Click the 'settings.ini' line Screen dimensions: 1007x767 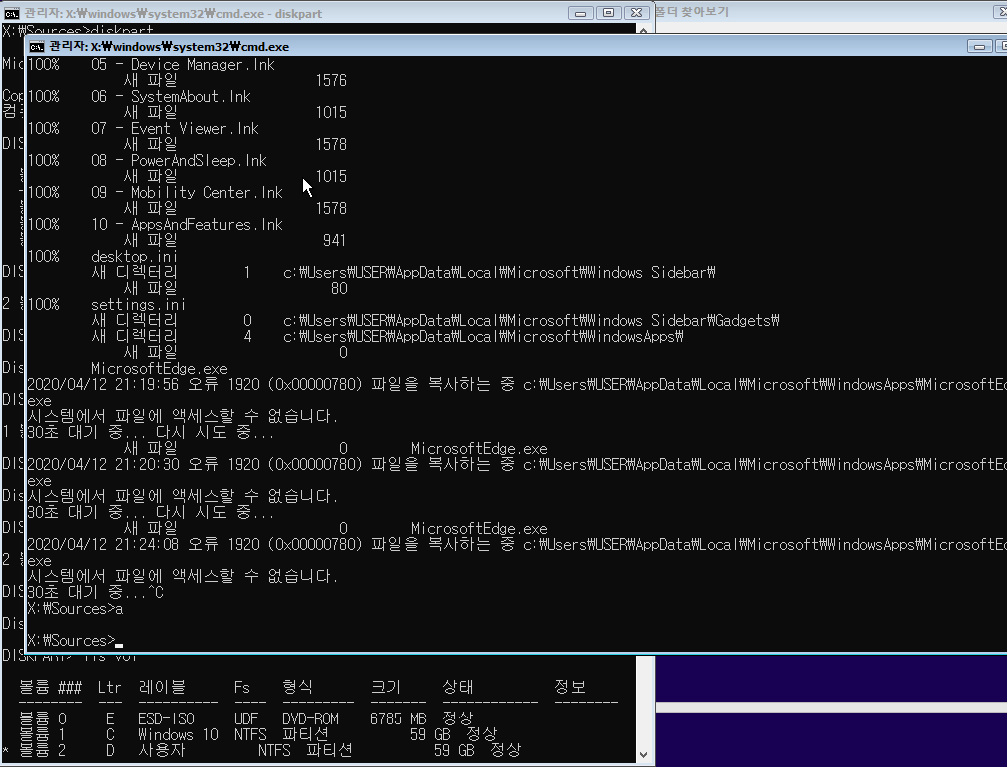click(x=107, y=304)
